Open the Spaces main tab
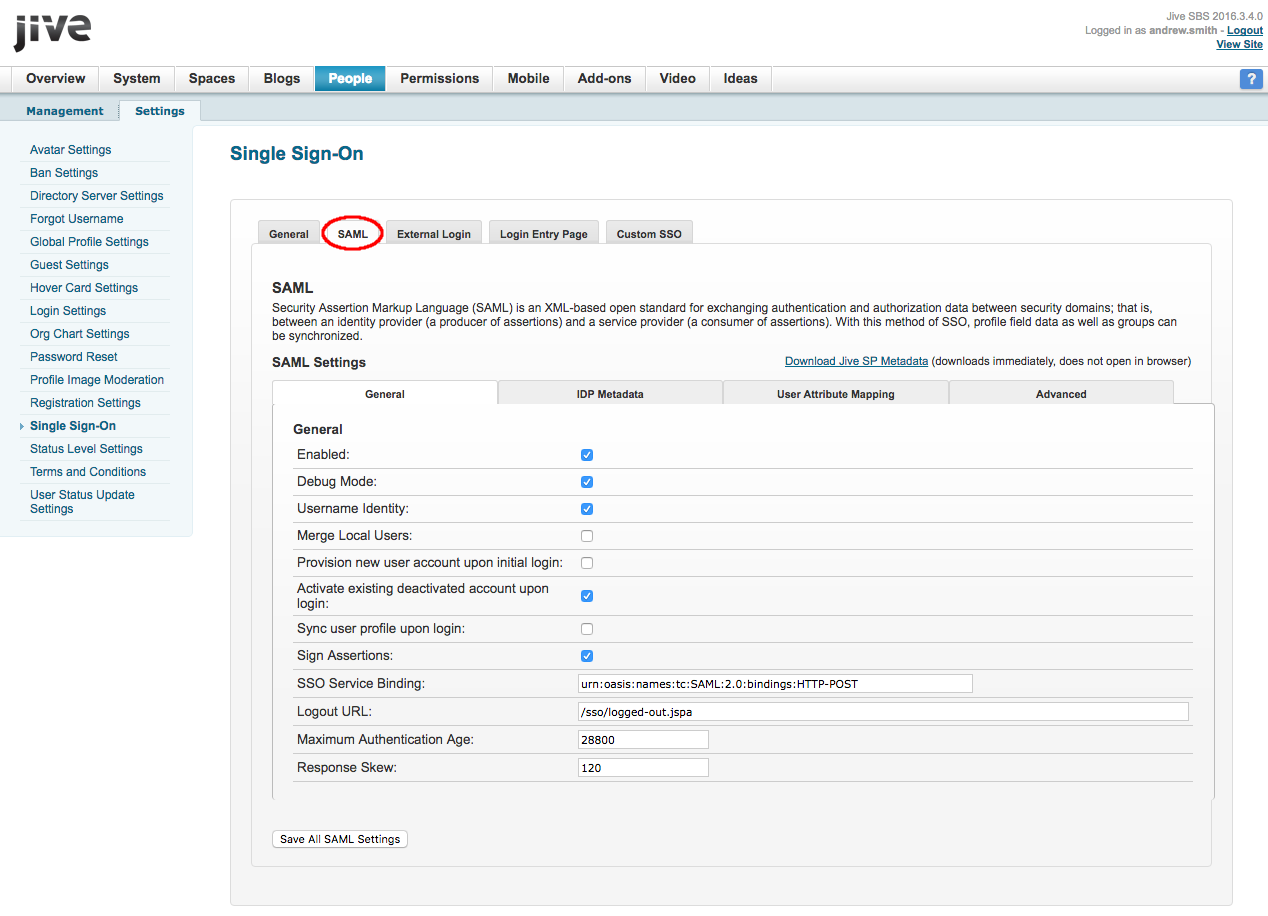The image size is (1268, 916). (x=212, y=79)
